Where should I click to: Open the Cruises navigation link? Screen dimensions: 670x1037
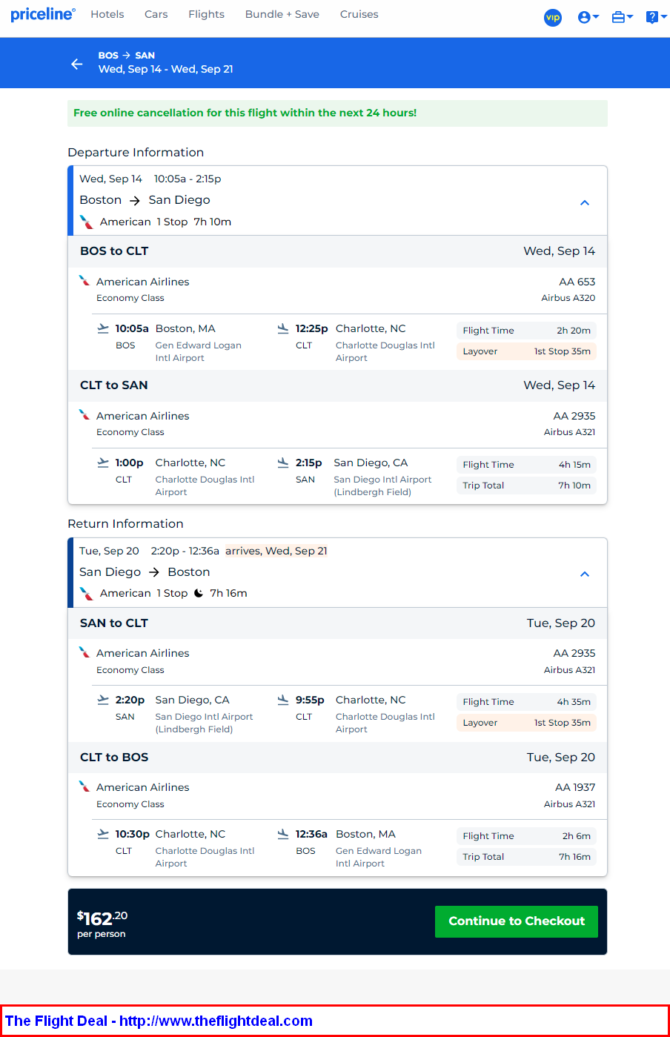click(x=359, y=15)
